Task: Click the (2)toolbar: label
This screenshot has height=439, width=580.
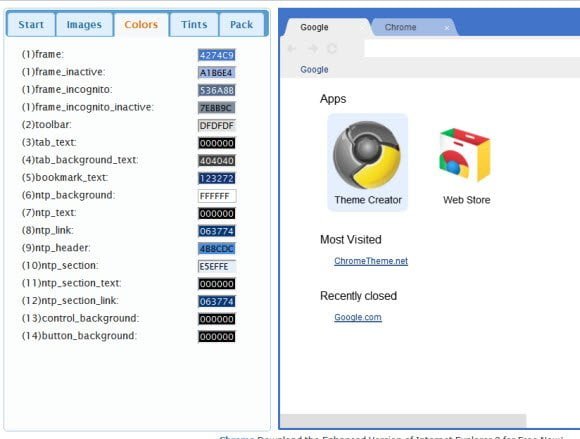Action: [46, 125]
